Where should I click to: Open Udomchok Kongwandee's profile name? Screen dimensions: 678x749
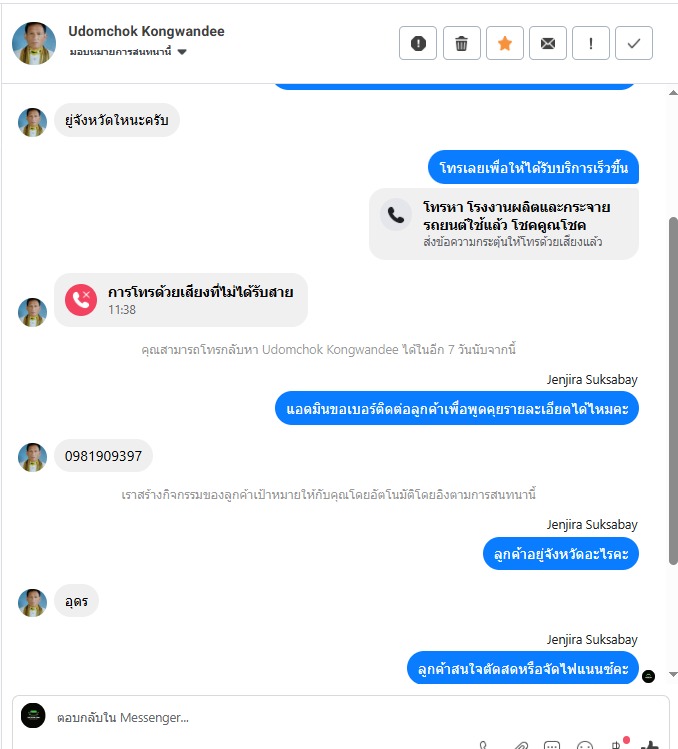[146, 32]
